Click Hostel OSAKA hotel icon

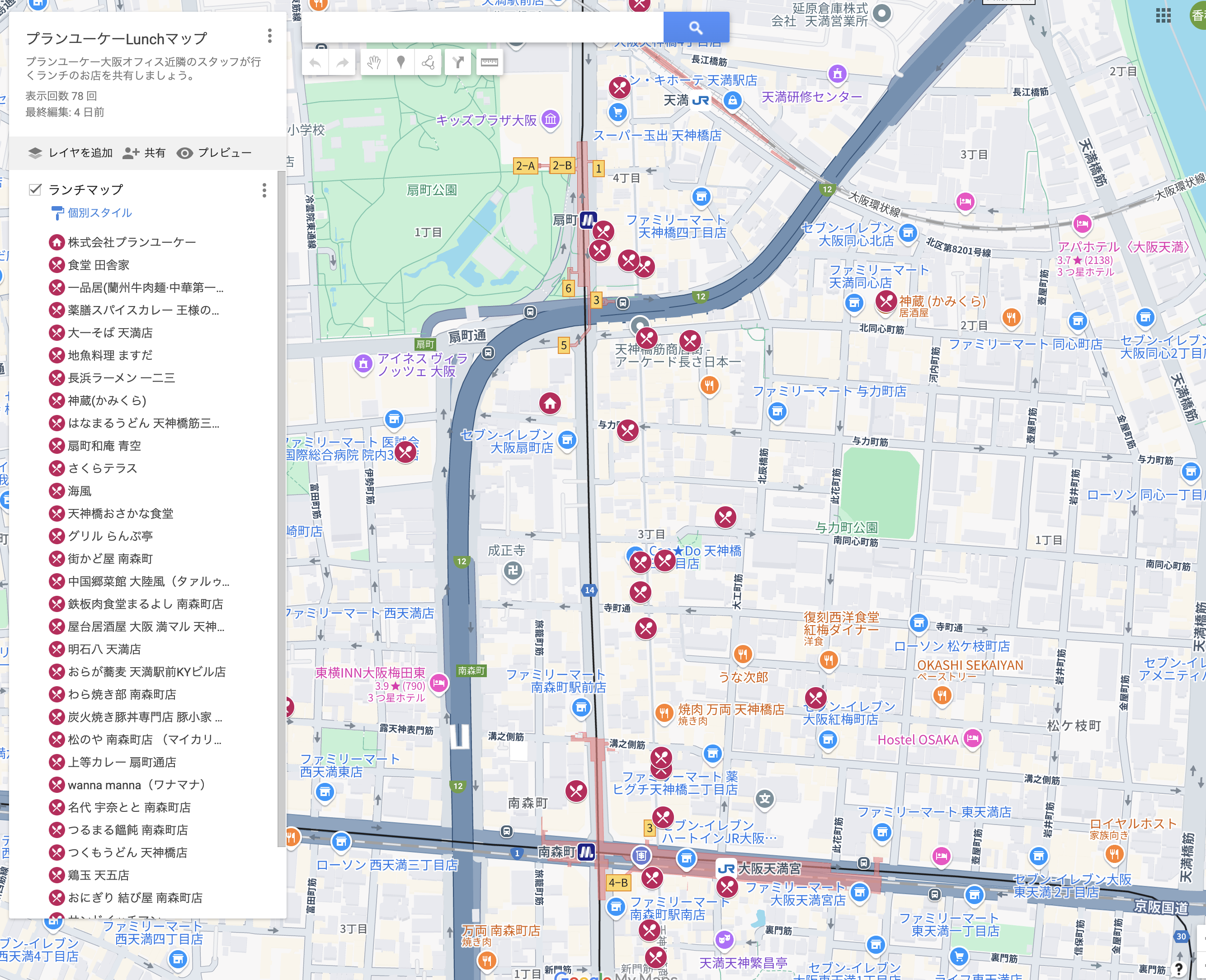972,738
